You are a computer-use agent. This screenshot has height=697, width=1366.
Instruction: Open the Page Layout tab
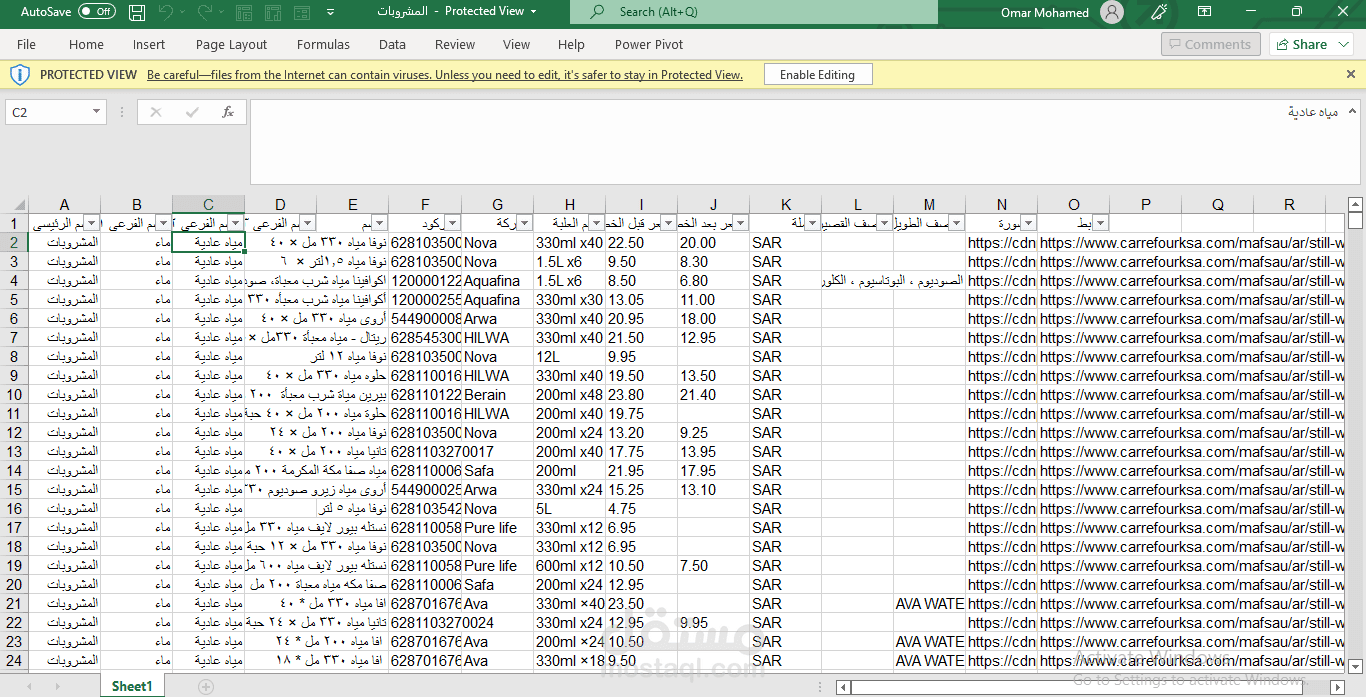(x=231, y=44)
